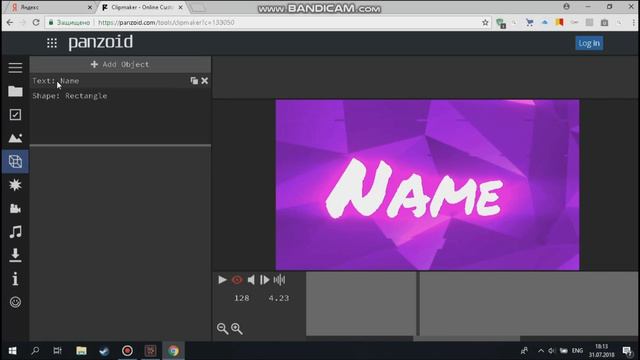Duplicate the Text: Name object

coord(194,81)
